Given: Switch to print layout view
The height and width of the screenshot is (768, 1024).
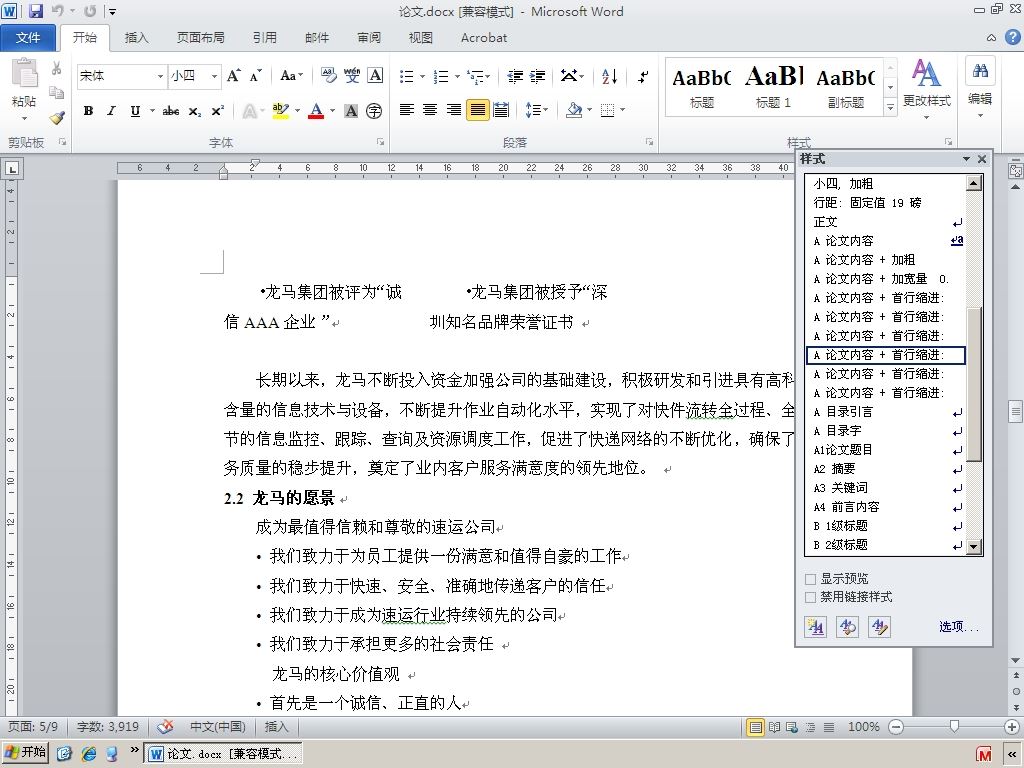Looking at the screenshot, I should 756,727.
